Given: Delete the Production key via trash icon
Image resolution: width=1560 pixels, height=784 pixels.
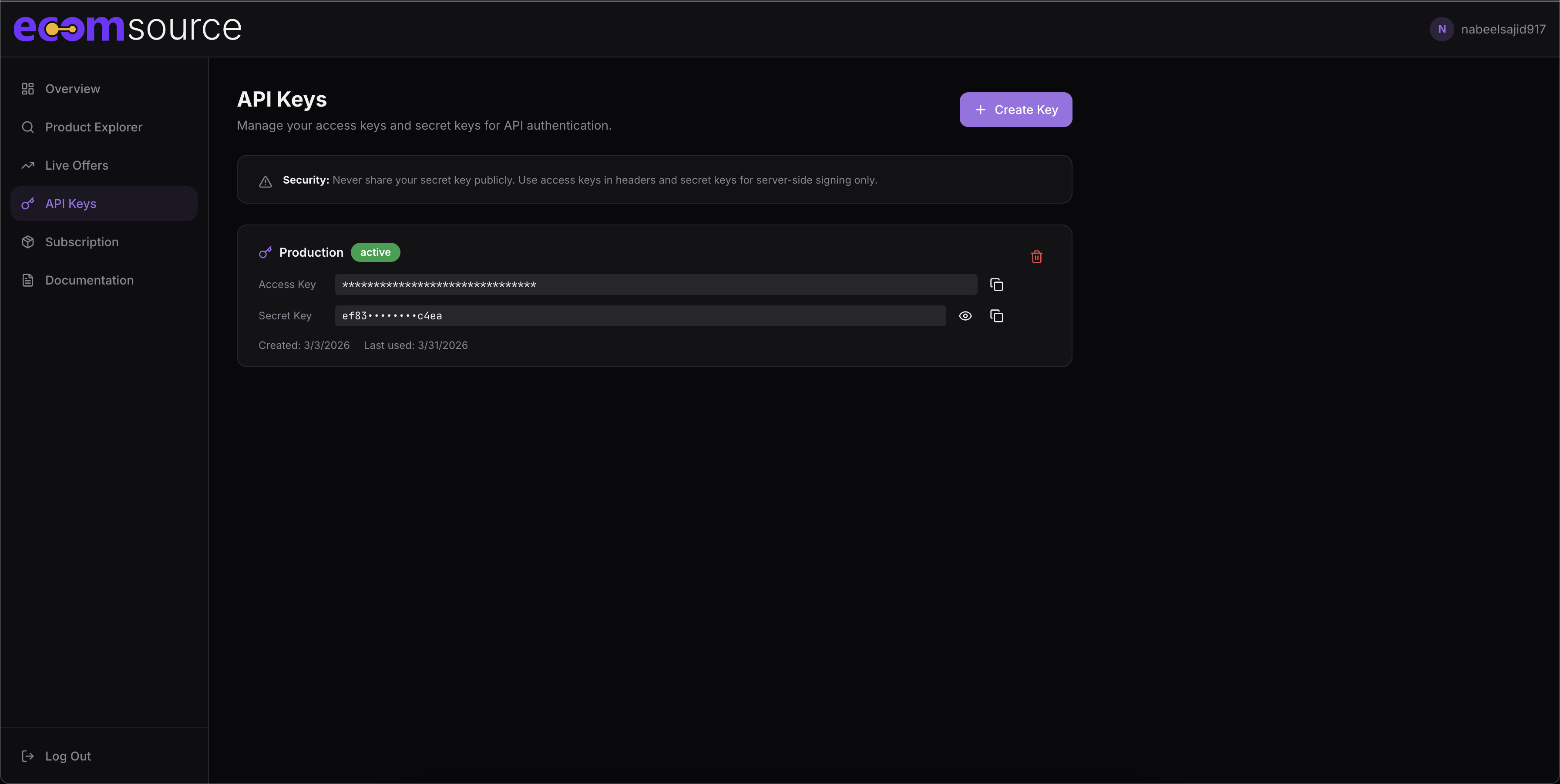Looking at the screenshot, I should pyautogui.click(x=1037, y=257).
